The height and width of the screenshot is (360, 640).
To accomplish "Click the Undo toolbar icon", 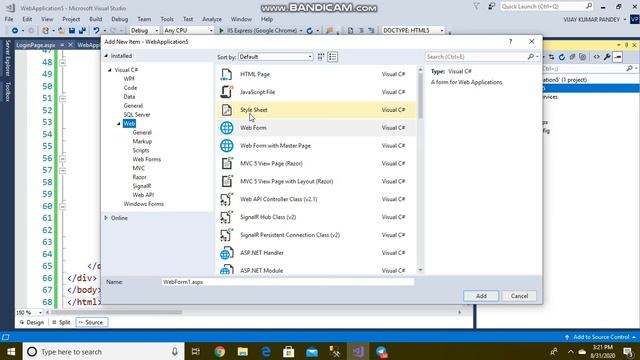I will point(96,31).
